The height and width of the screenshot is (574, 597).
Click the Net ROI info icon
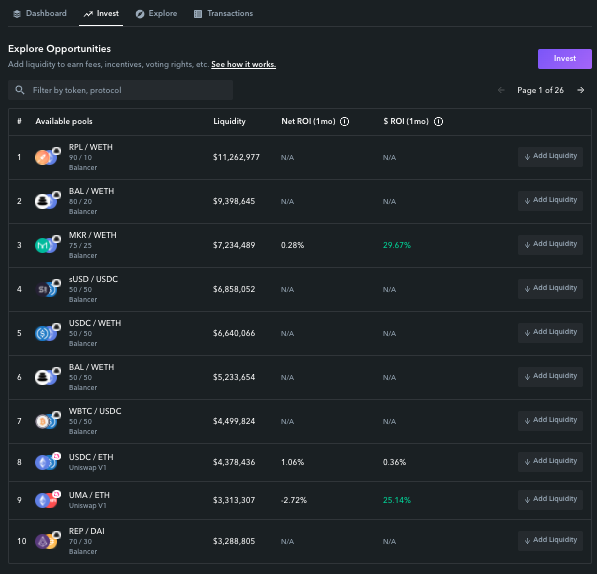(x=344, y=121)
